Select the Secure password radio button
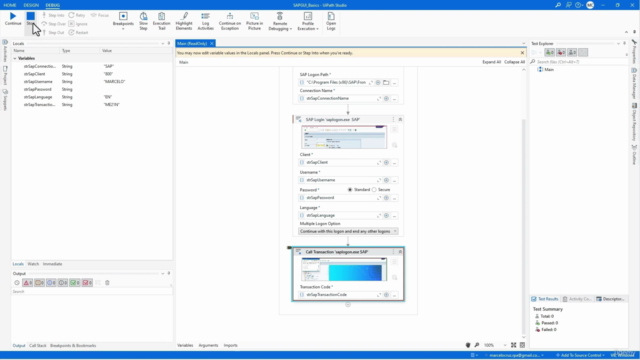 click(374, 190)
